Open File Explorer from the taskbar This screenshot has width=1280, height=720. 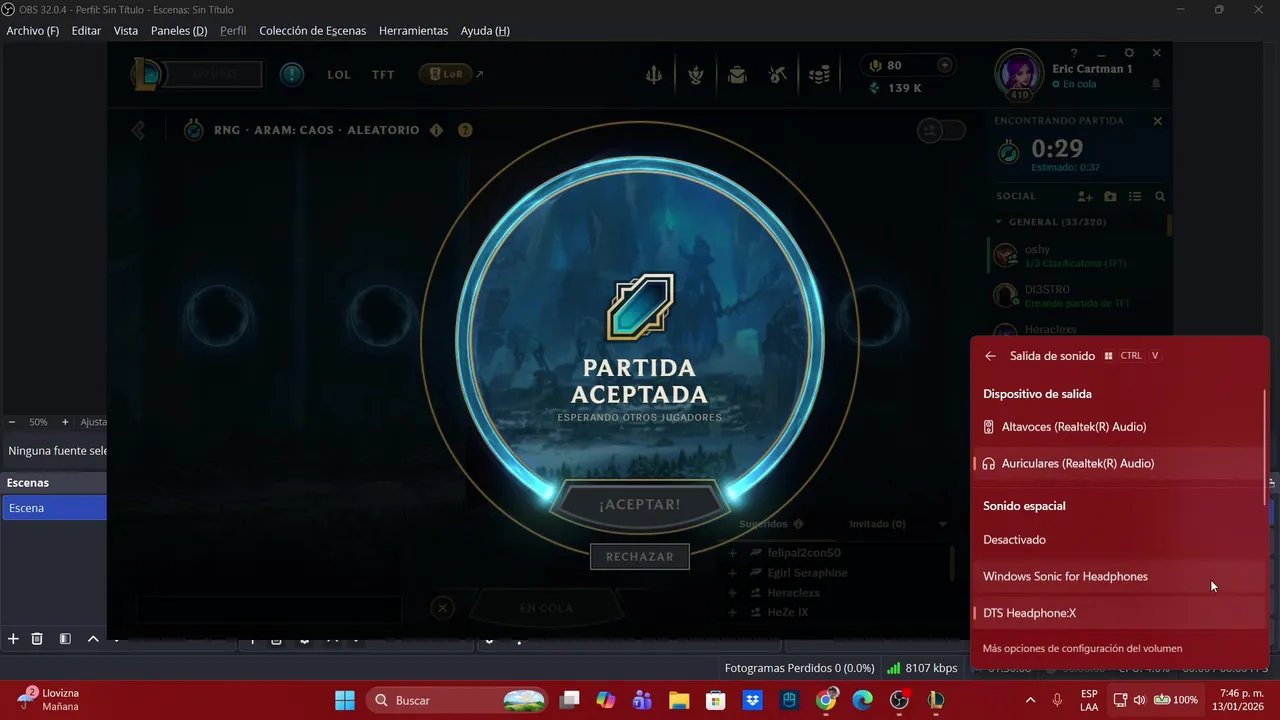tap(679, 700)
